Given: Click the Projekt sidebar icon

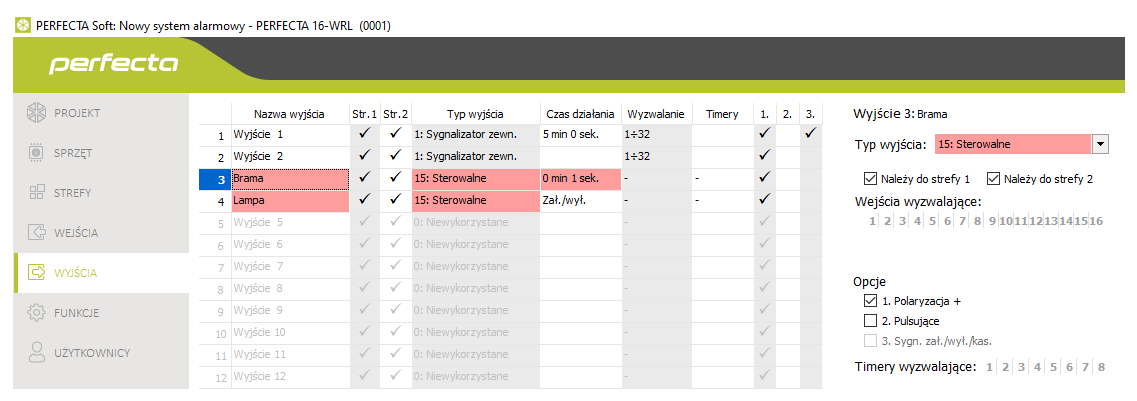Looking at the screenshot, I should 36,112.
